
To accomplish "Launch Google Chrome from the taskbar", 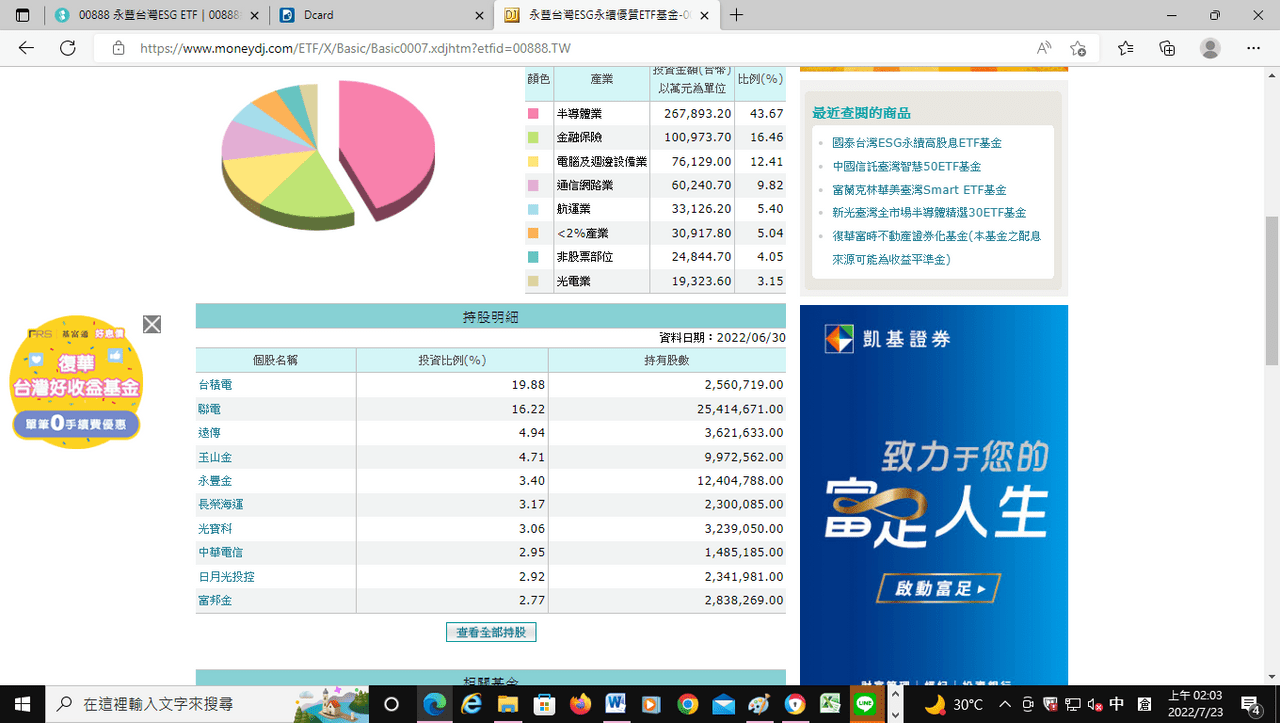I will [x=687, y=704].
